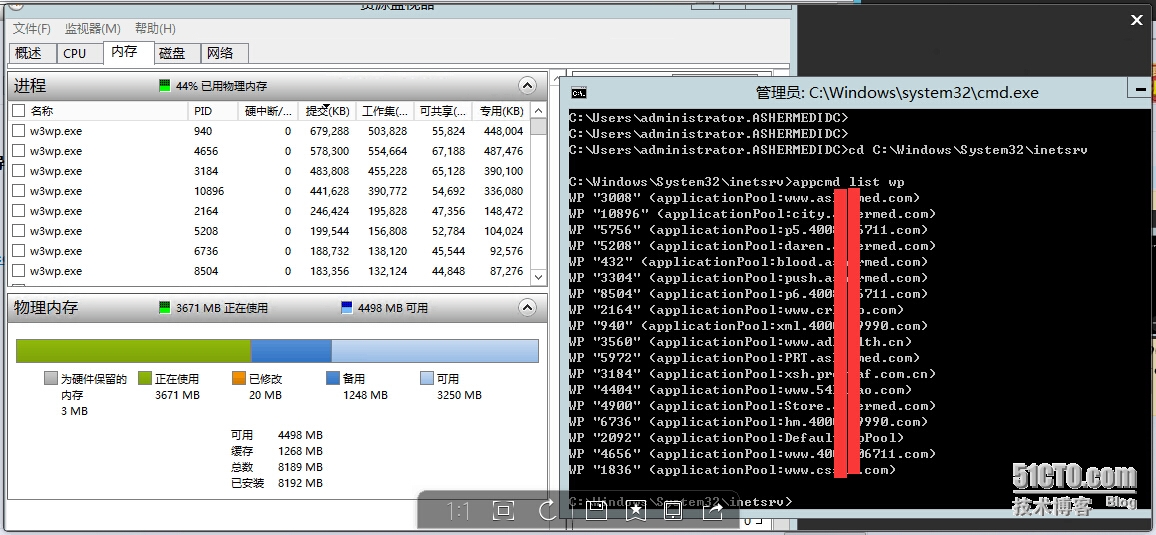Click the gray 为硬件保留的内存 legend swatch

pos(50,378)
